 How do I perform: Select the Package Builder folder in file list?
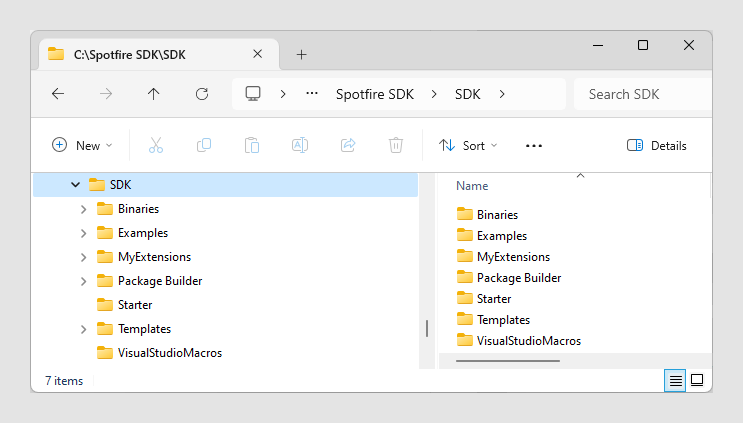(509, 278)
